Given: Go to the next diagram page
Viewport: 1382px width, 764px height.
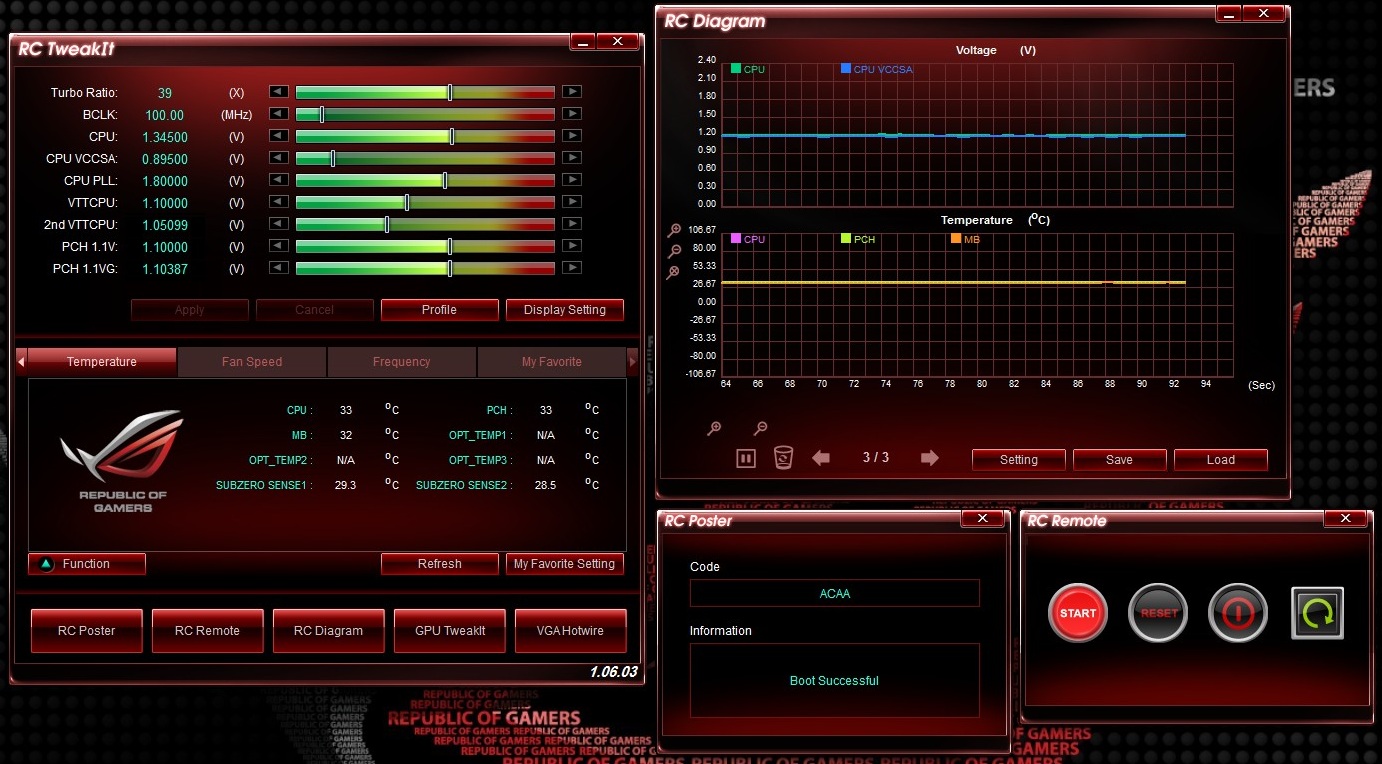Looking at the screenshot, I should click(929, 458).
